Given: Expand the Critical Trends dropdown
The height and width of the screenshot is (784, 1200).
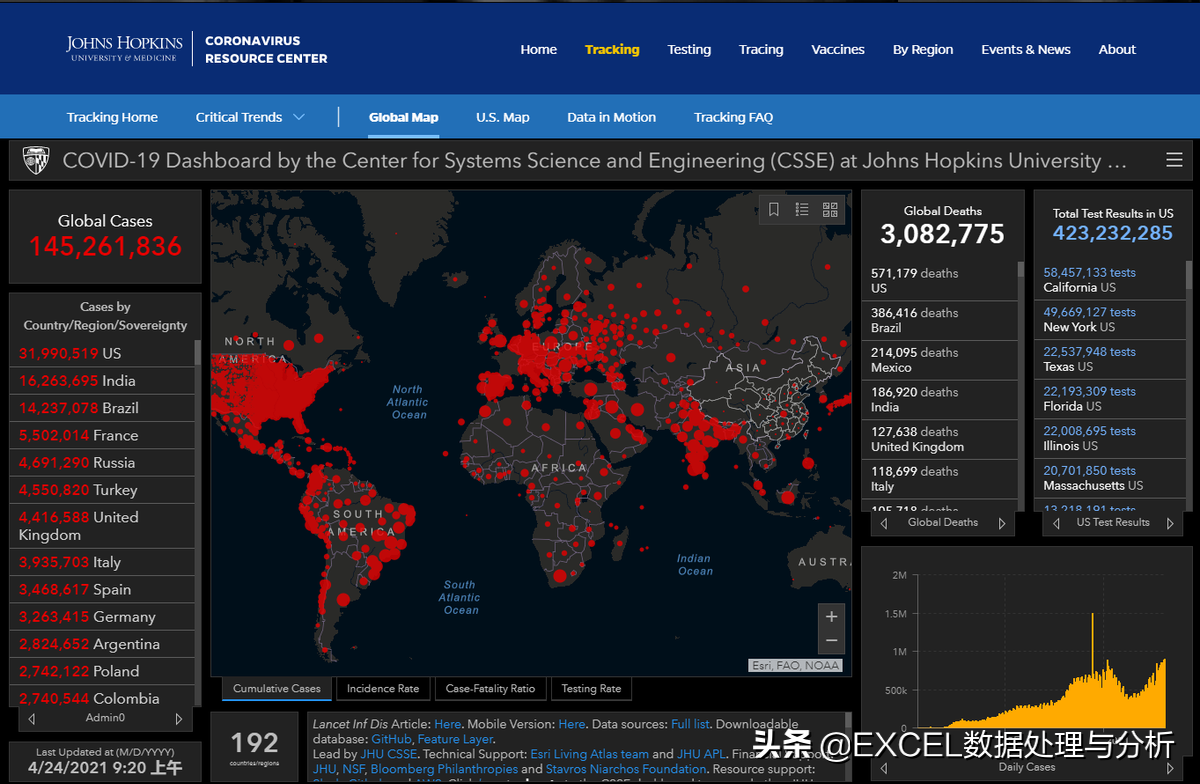Looking at the screenshot, I should [x=250, y=117].
